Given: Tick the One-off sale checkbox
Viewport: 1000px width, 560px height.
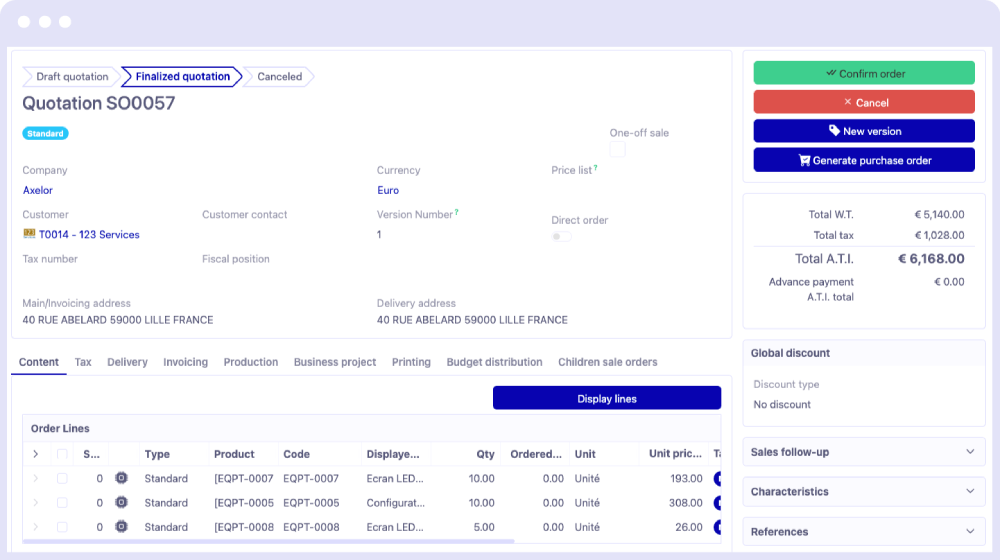Looking at the screenshot, I should click(618, 149).
